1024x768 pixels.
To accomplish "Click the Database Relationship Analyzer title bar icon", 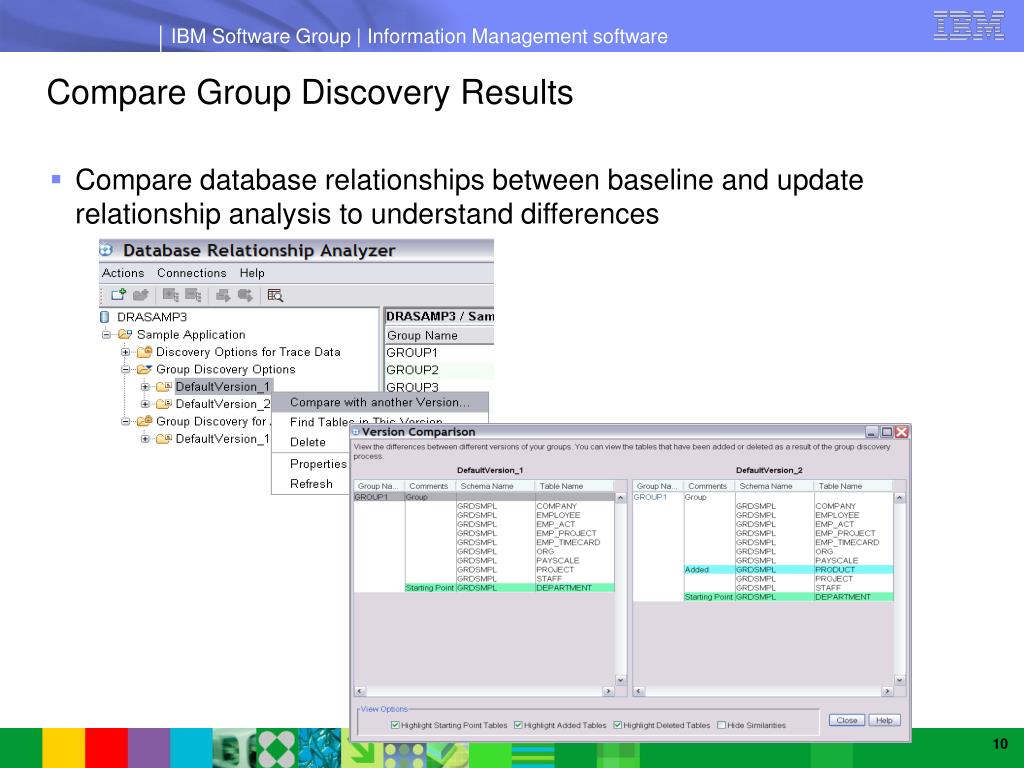I will coord(106,250).
